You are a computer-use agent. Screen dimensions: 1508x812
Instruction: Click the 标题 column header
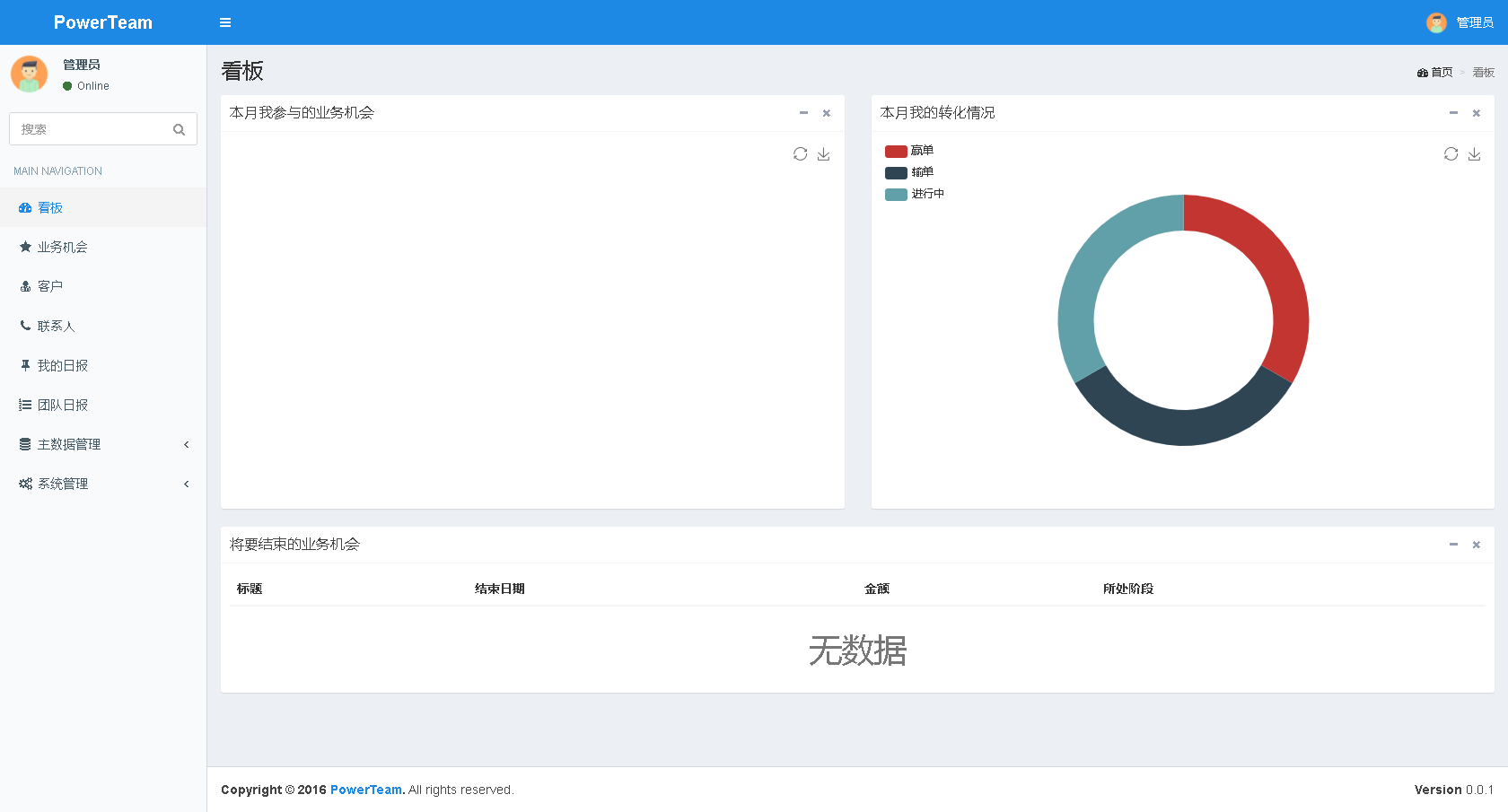pos(250,589)
